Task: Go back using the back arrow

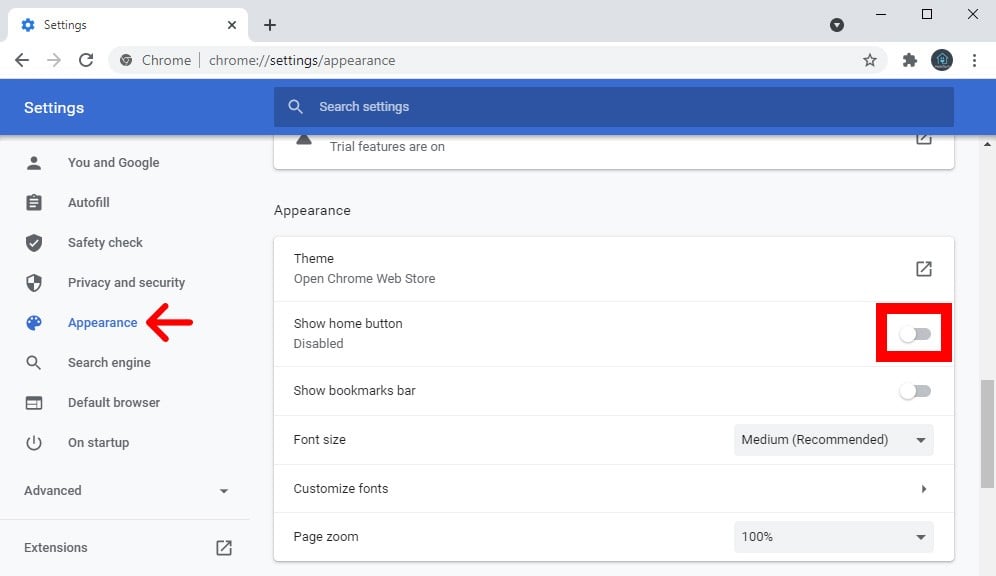Action: (22, 60)
